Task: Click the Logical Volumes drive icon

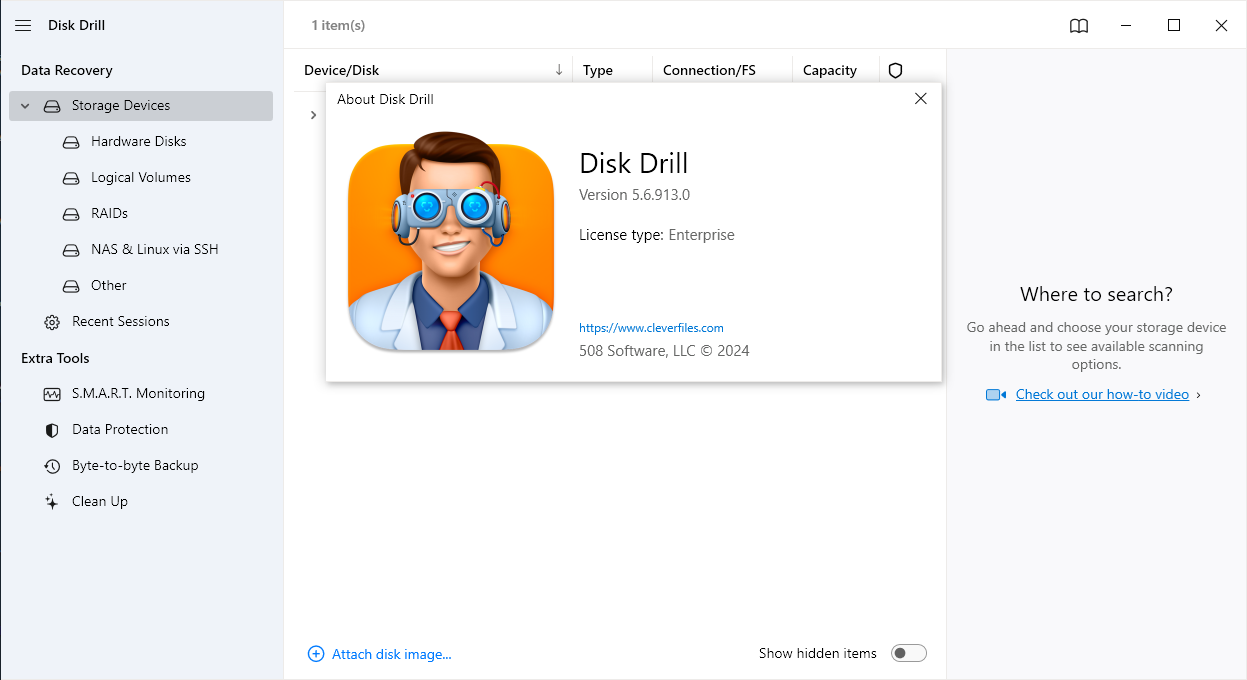Action: click(71, 178)
